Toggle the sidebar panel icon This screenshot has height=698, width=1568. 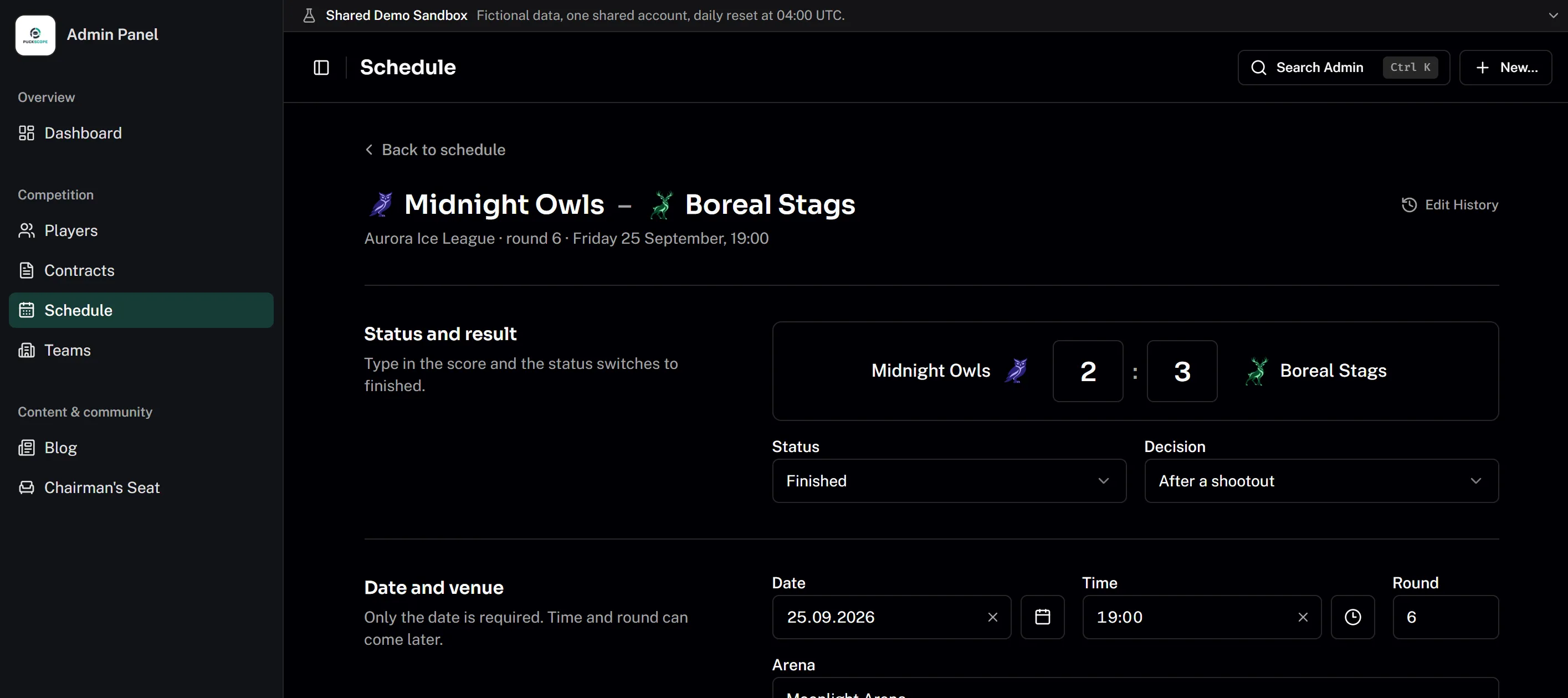pos(321,68)
